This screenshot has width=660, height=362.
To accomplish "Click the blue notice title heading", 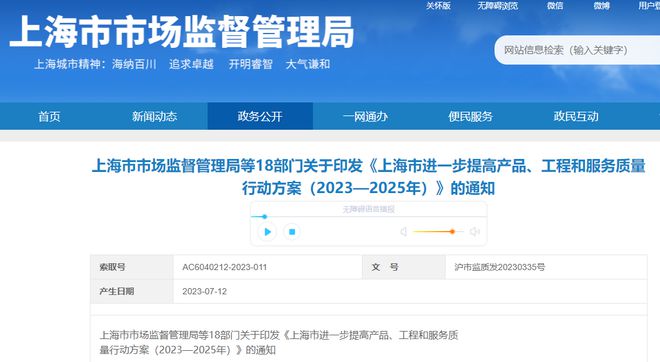I will click(368, 177).
